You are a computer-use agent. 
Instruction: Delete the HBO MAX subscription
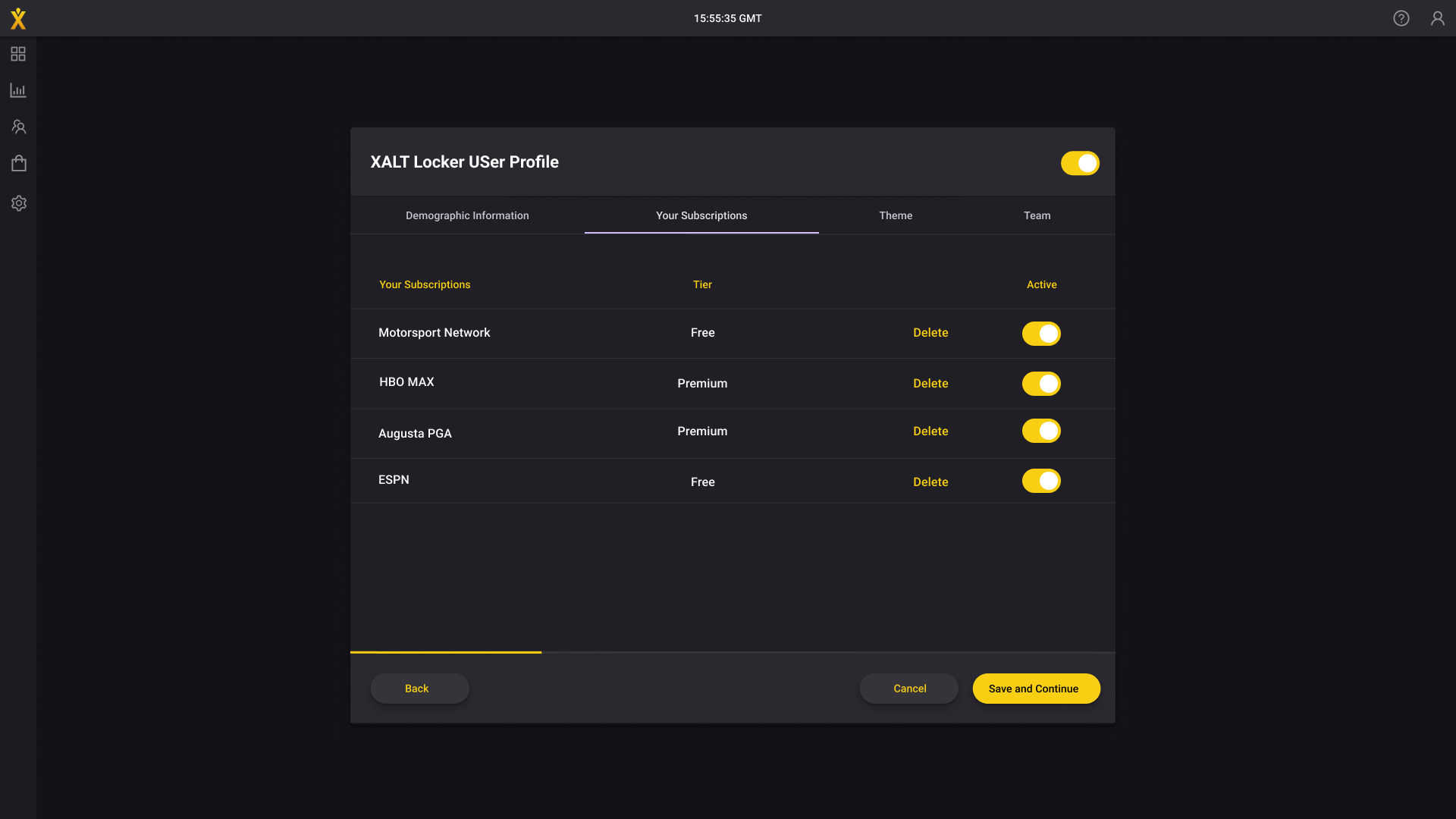click(930, 384)
